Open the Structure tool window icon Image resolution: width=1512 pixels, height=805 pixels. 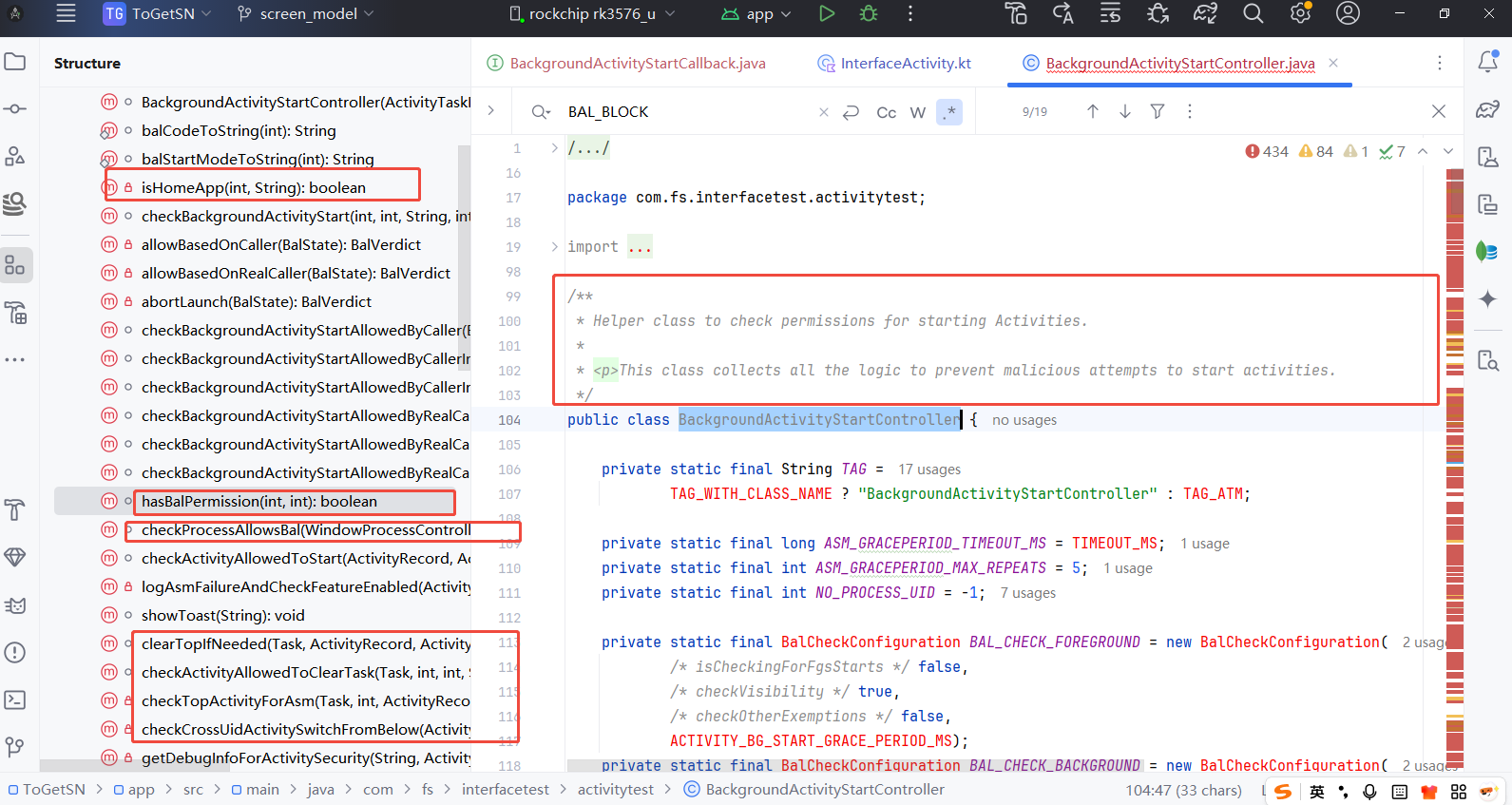tap(15, 265)
